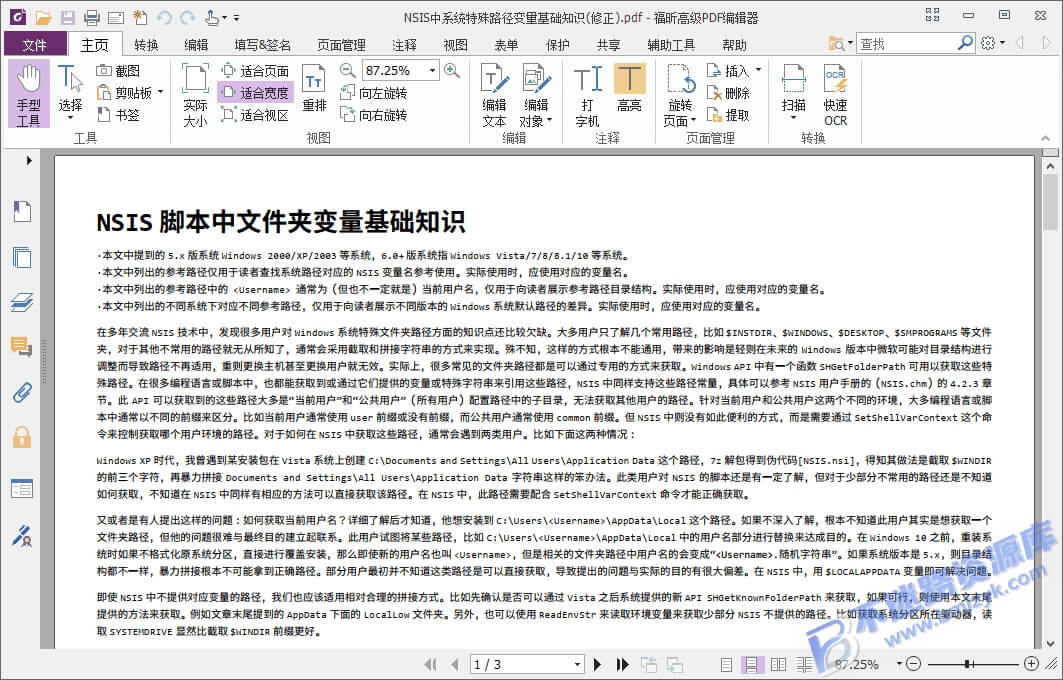Click 打字机 typewriter tool
1063x680 pixels.
[x=587, y=94]
